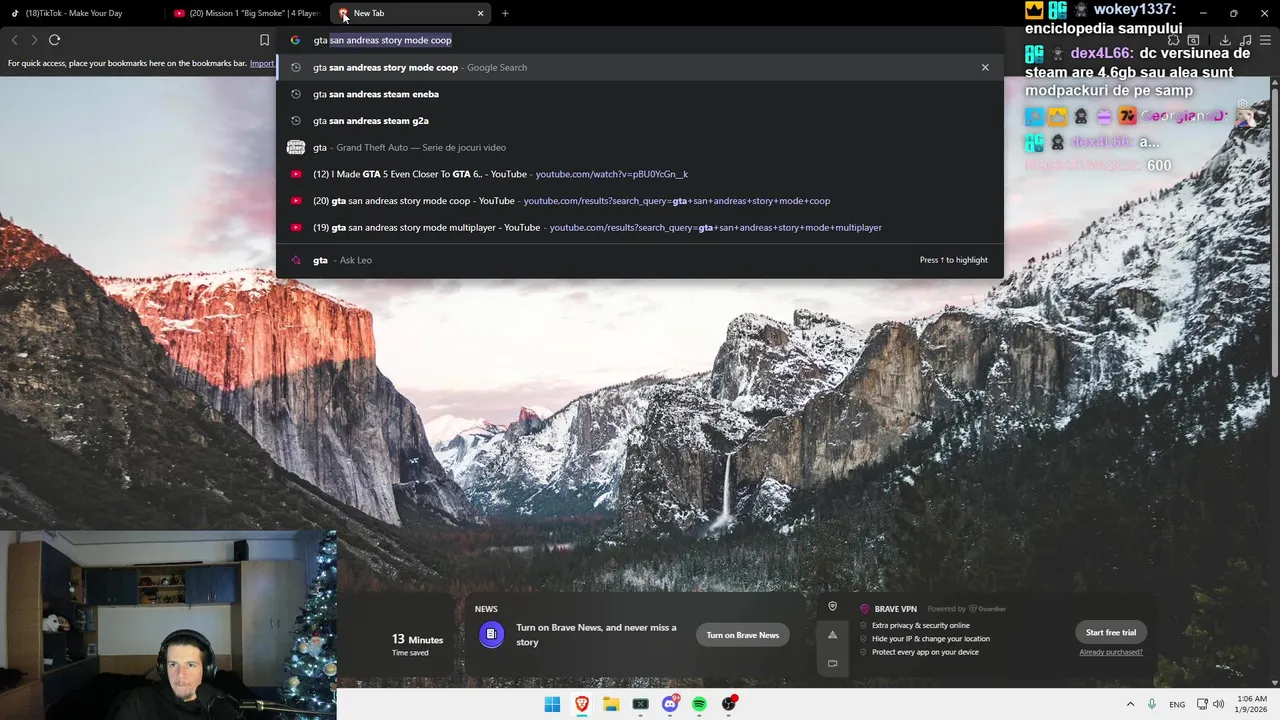Switch to the Mission 1 Big Smoke YouTube tab
Image resolution: width=1280 pixels, height=720 pixels.
tap(246, 13)
